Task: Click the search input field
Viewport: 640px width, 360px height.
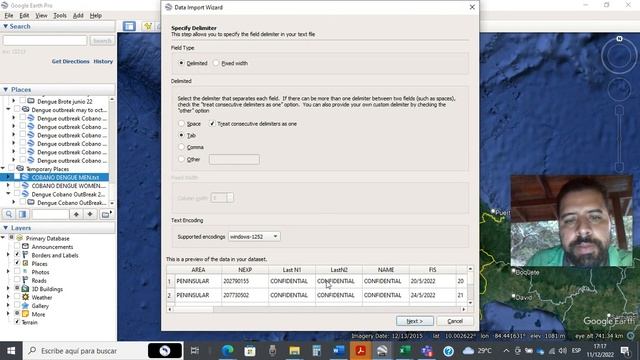Action: [x=45, y=40]
